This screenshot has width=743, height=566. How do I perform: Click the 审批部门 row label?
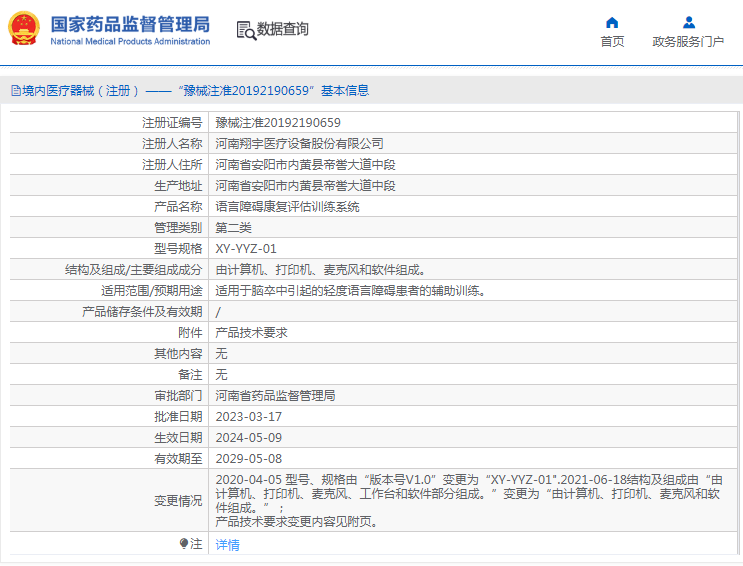(178, 396)
